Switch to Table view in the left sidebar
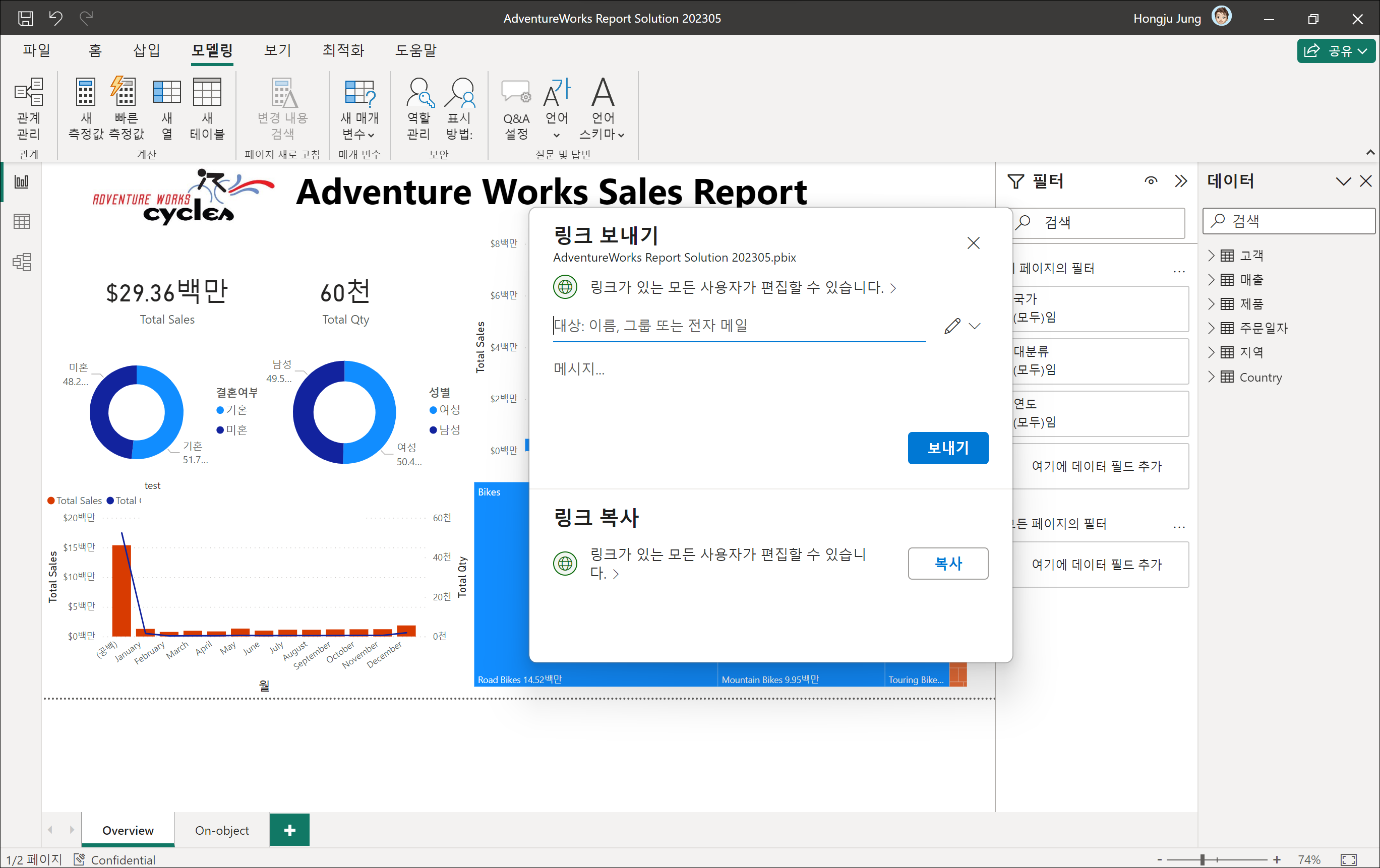1380x868 pixels. coord(22,221)
